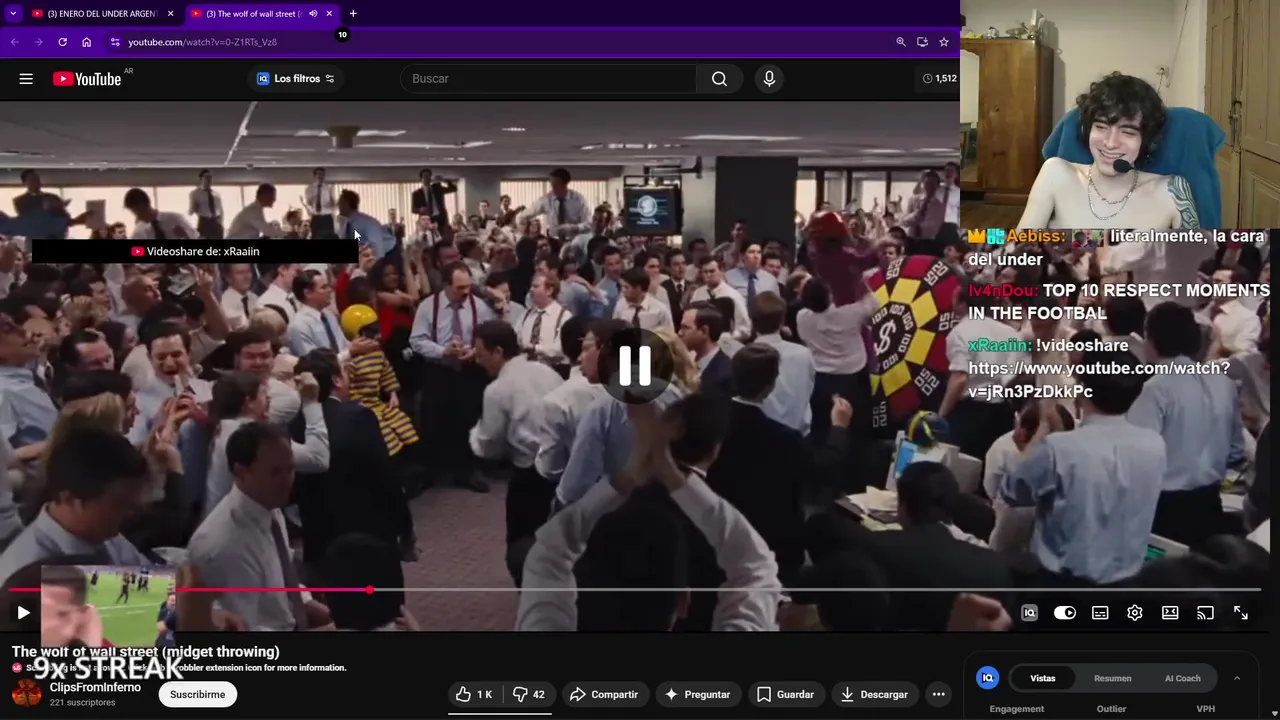1280x720 pixels.
Task: Mute the tab via speaker icon
Action: [313, 13]
